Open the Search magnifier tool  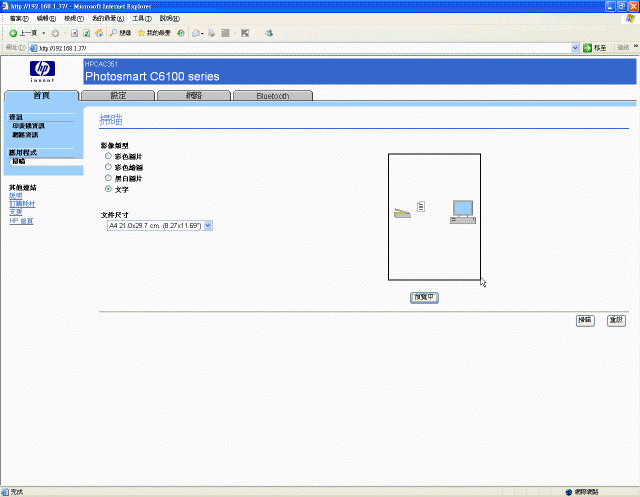click(x=120, y=33)
